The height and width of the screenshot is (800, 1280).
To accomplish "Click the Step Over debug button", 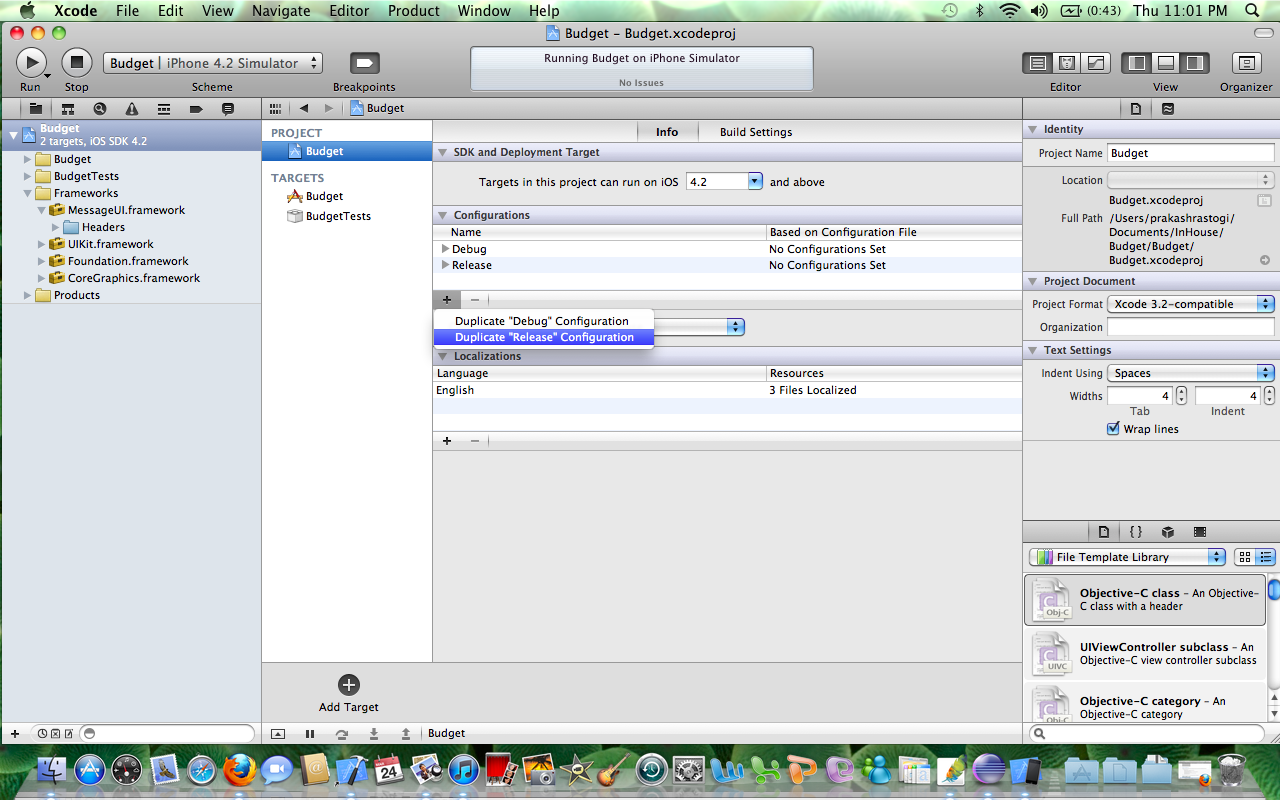I will click(x=342, y=734).
